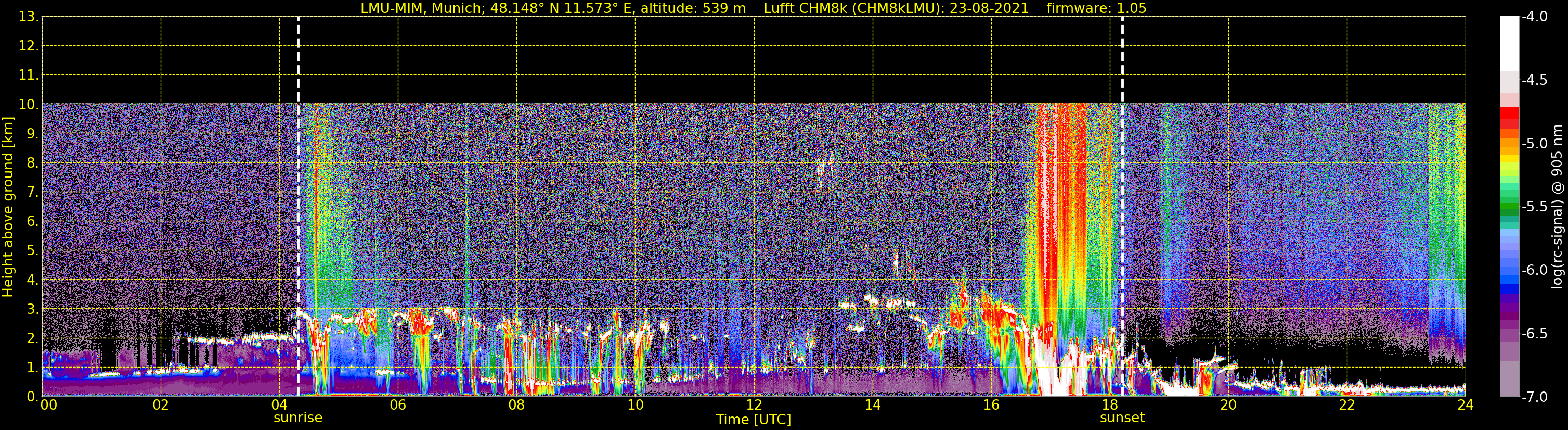Click the 'sunset' label below the axis
Image resolution: width=1568 pixels, height=430 pixels.
point(1122,418)
